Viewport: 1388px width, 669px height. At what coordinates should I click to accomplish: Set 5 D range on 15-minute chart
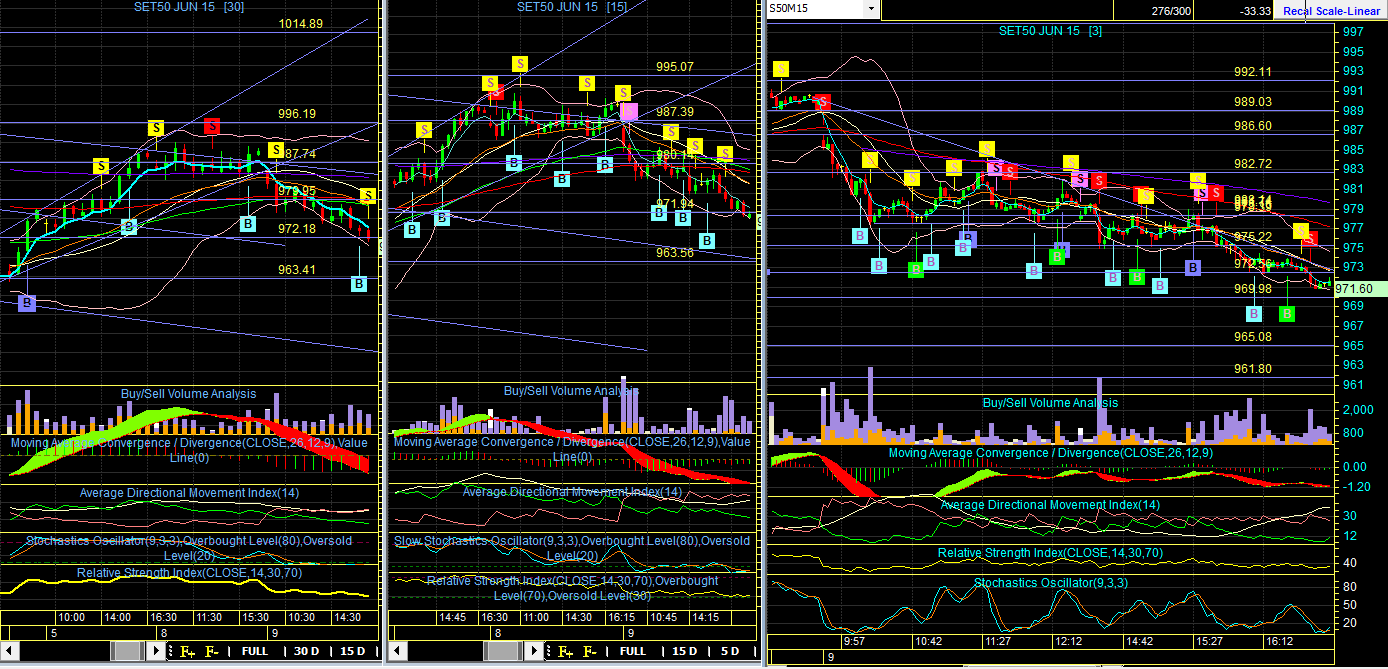(730, 651)
